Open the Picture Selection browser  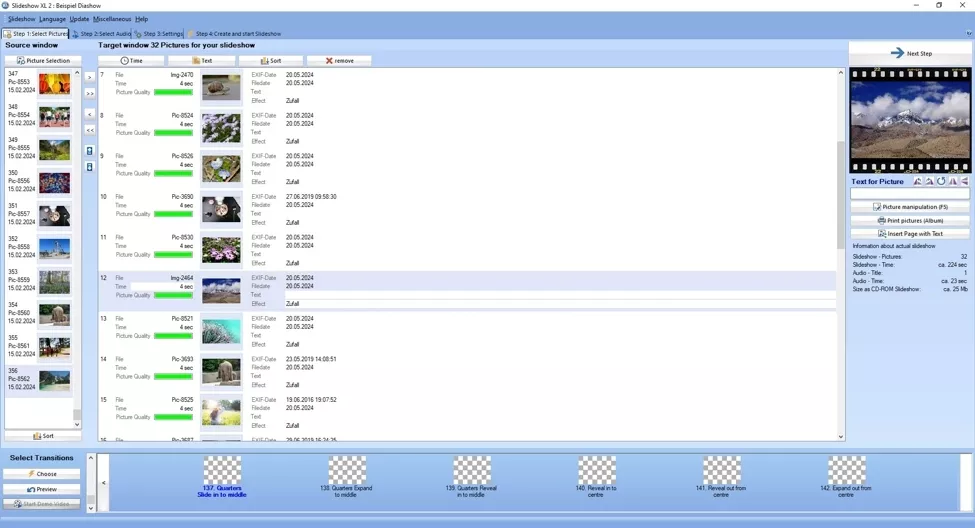(43, 61)
